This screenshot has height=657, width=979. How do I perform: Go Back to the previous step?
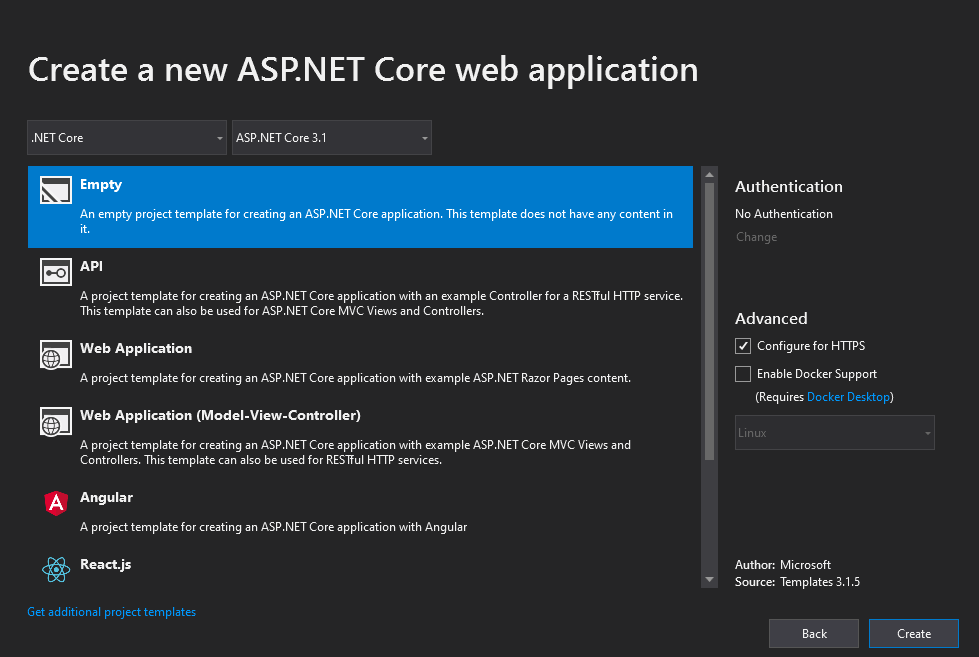point(813,633)
